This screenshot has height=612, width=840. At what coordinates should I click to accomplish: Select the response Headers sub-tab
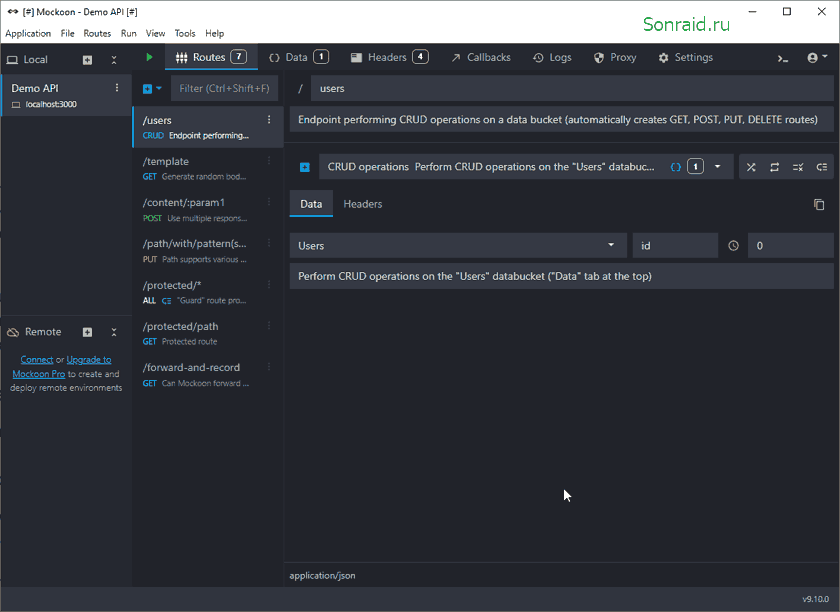coord(363,204)
